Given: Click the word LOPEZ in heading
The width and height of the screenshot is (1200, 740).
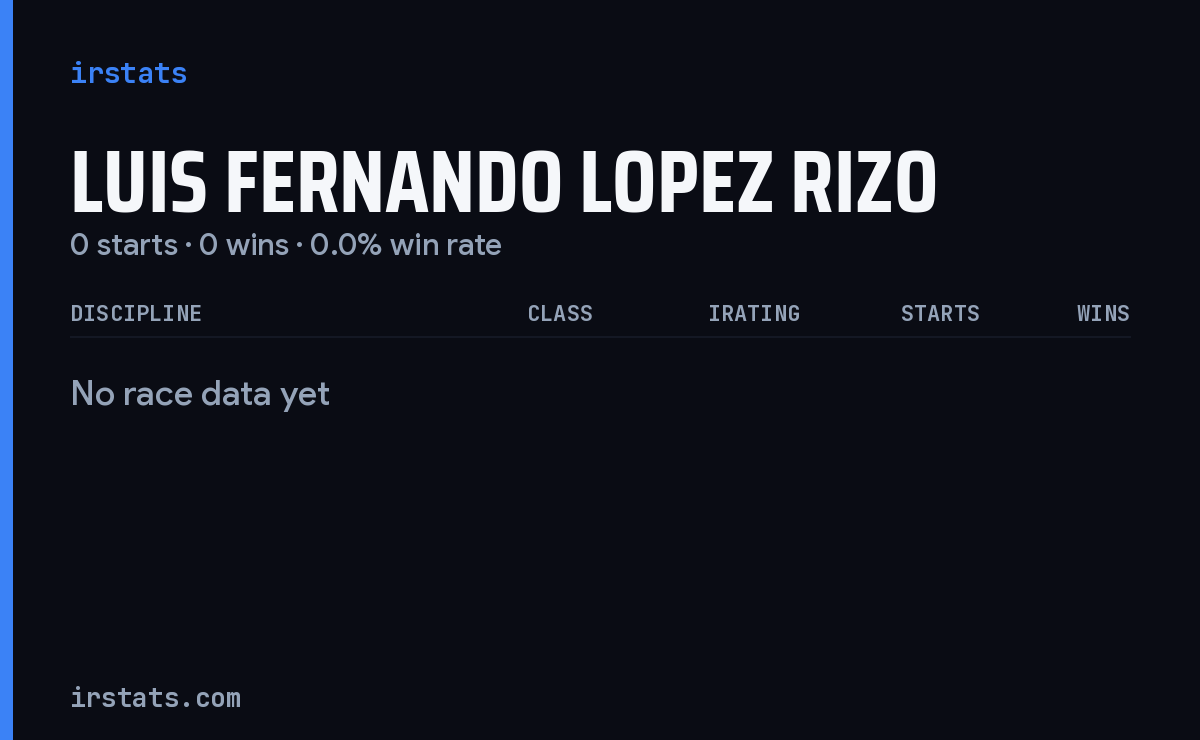Looking at the screenshot, I should pos(677,184).
